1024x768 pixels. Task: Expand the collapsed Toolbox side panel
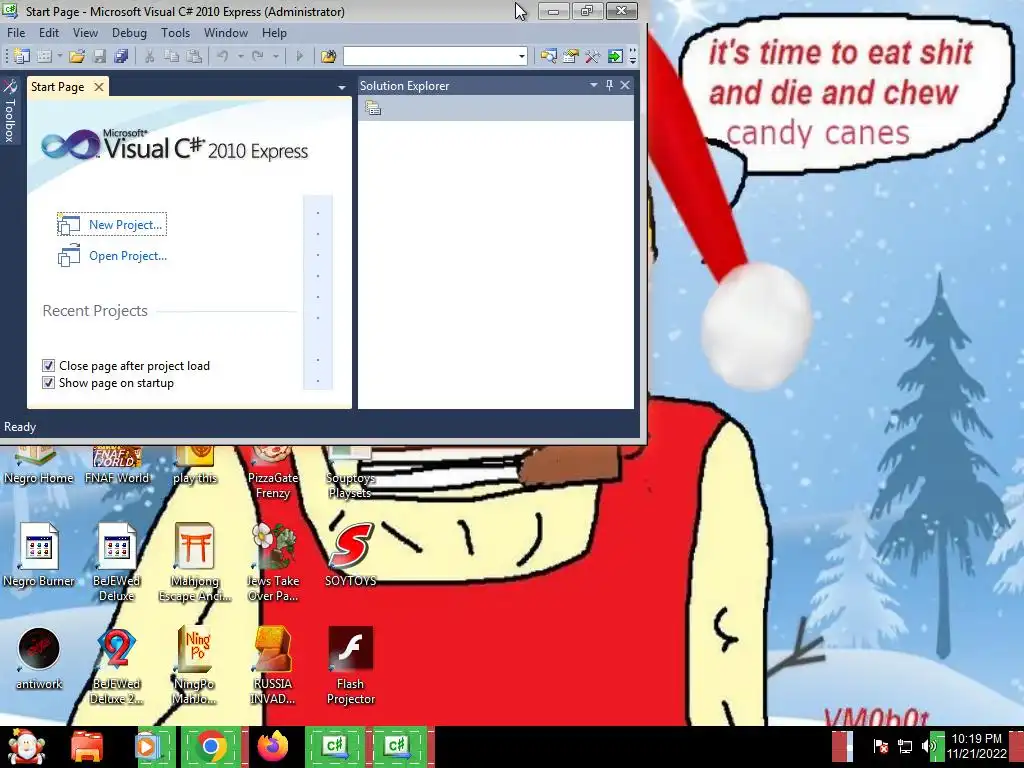pos(9,111)
